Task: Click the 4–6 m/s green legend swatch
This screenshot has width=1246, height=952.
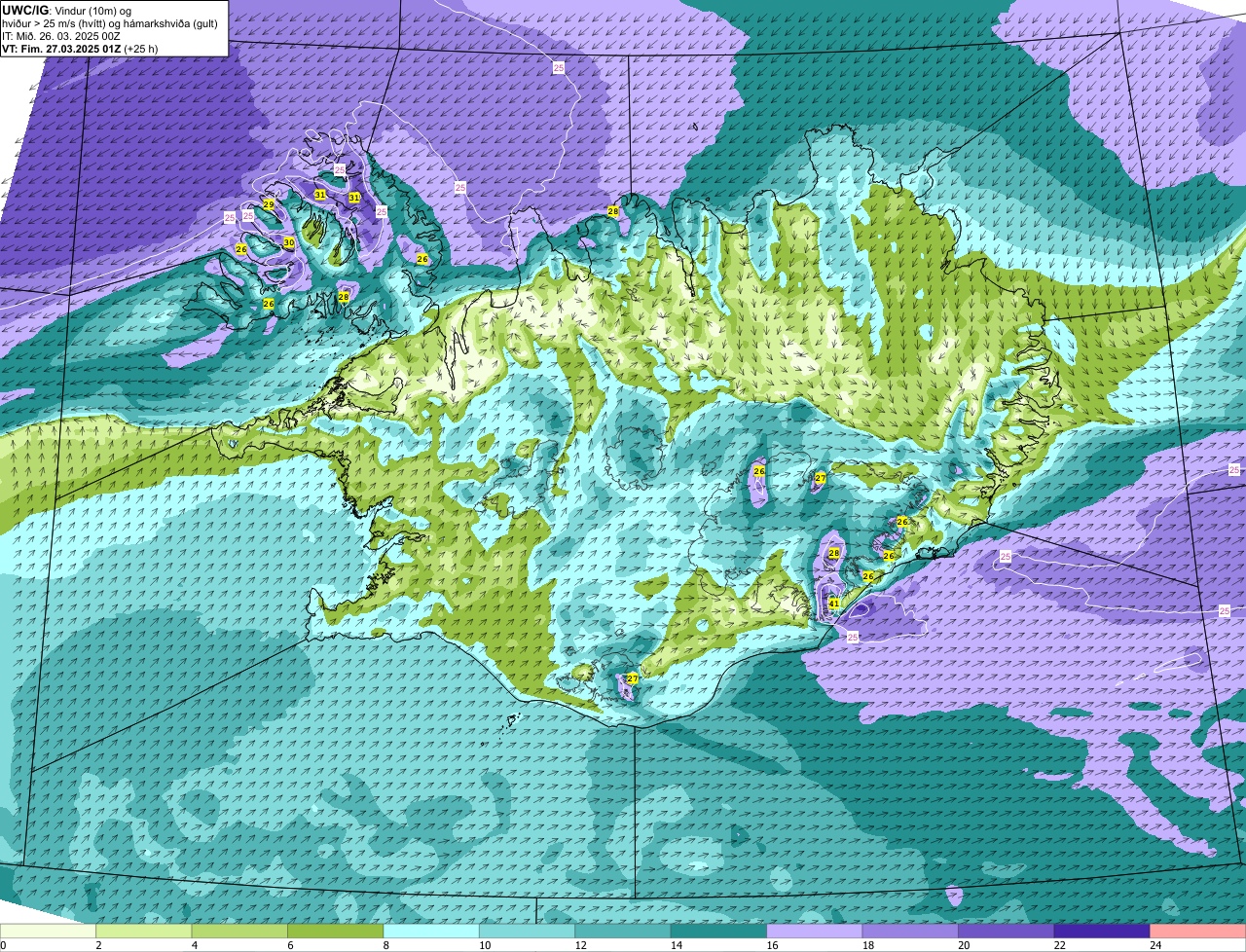Action: coord(240,931)
